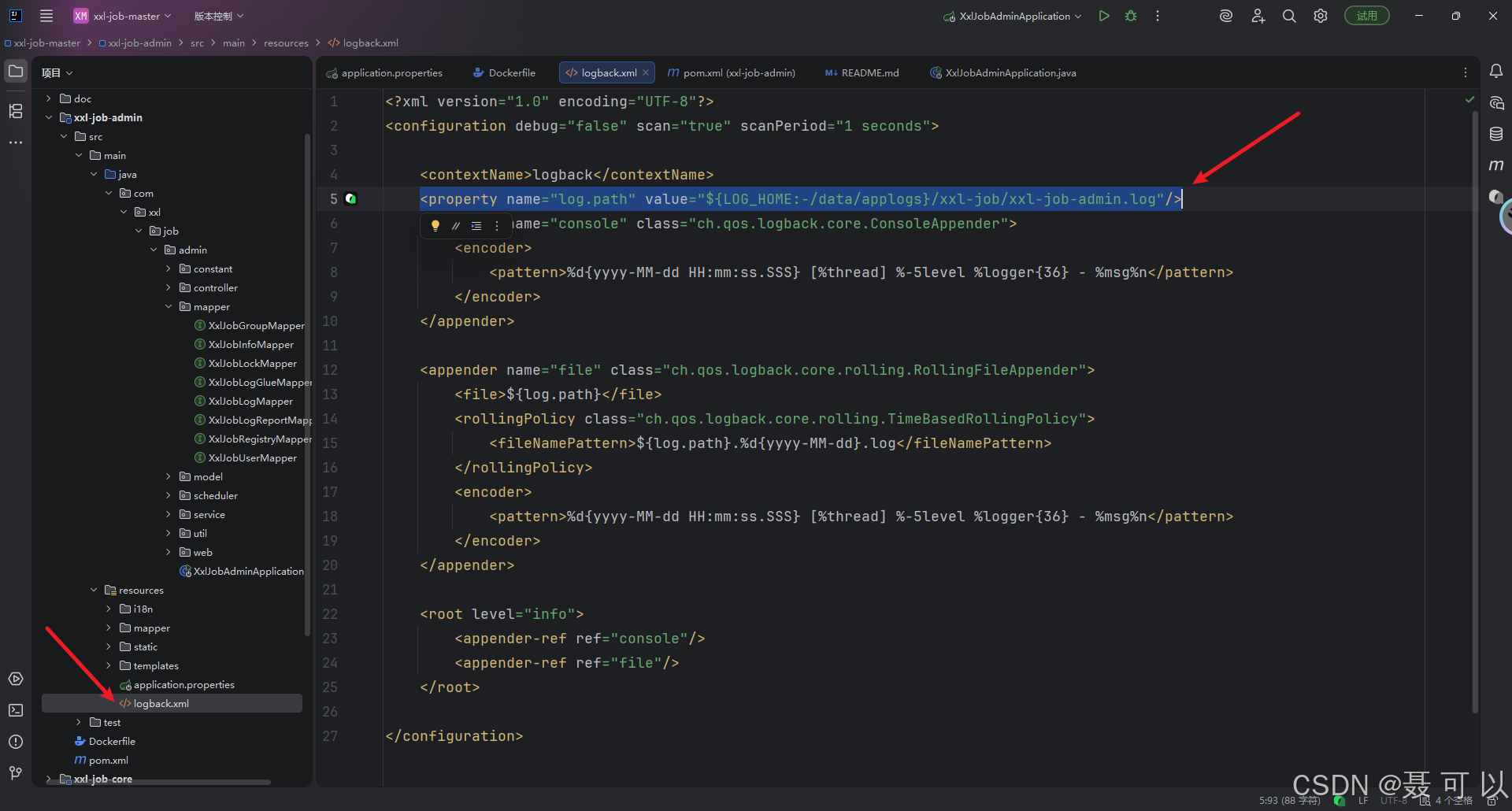Switch to pom.xml (xxl-job-admin) tab
This screenshot has height=811, width=1512.
coord(732,72)
